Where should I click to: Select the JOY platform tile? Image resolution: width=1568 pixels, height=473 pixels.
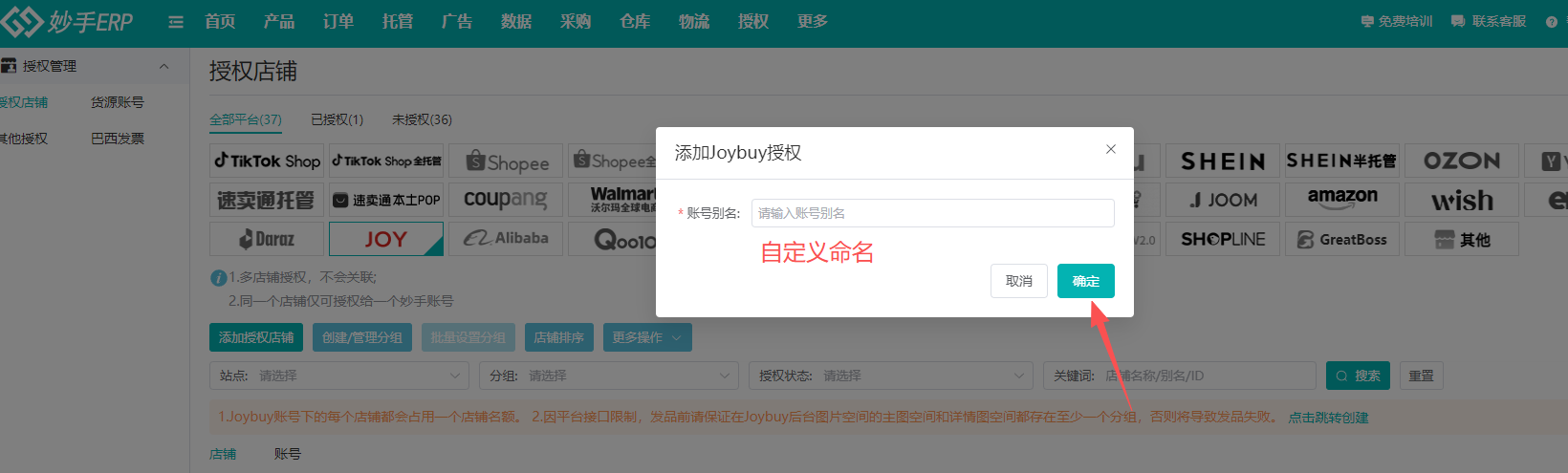click(386, 239)
